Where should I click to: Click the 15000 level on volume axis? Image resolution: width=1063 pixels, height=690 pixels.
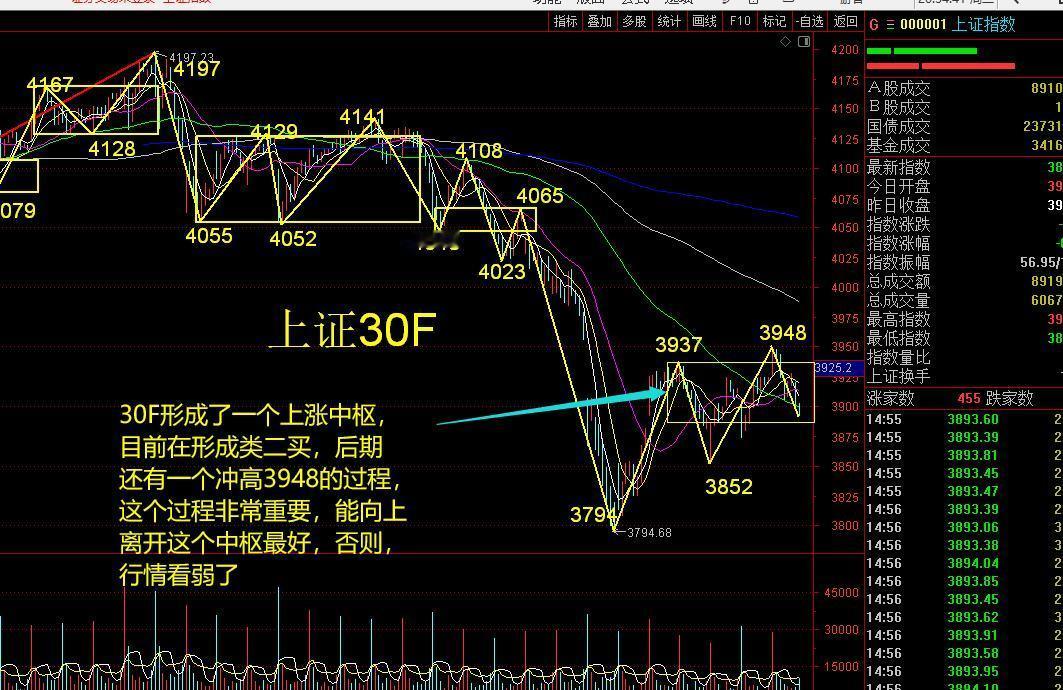pyautogui.click(x=841, y=666)
